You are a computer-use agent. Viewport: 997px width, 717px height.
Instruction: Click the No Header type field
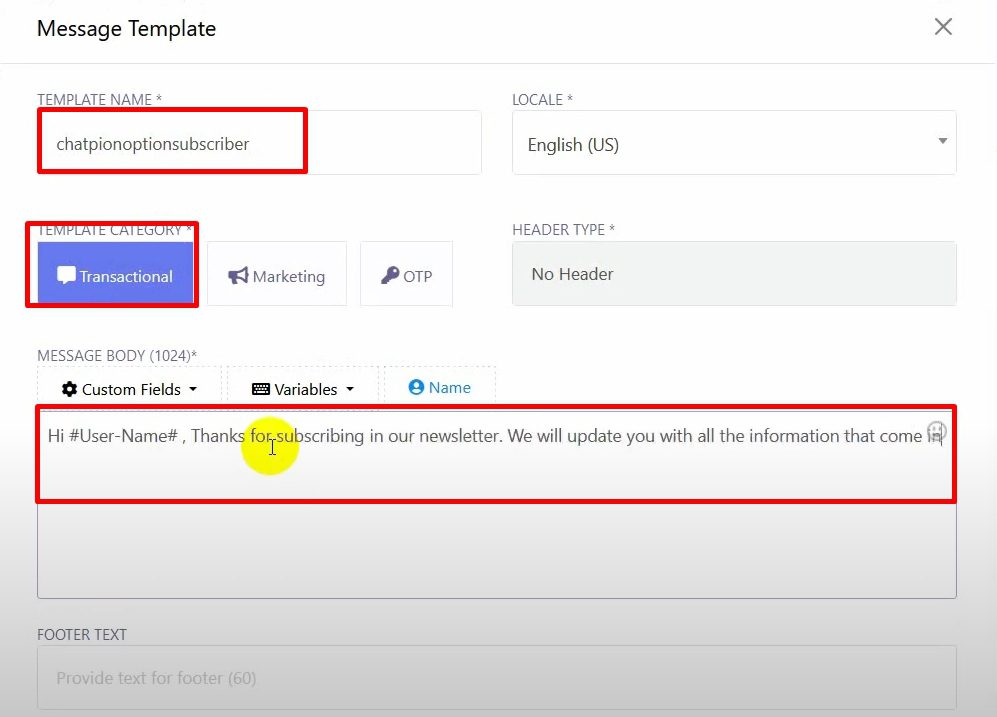tap(733, 274)
